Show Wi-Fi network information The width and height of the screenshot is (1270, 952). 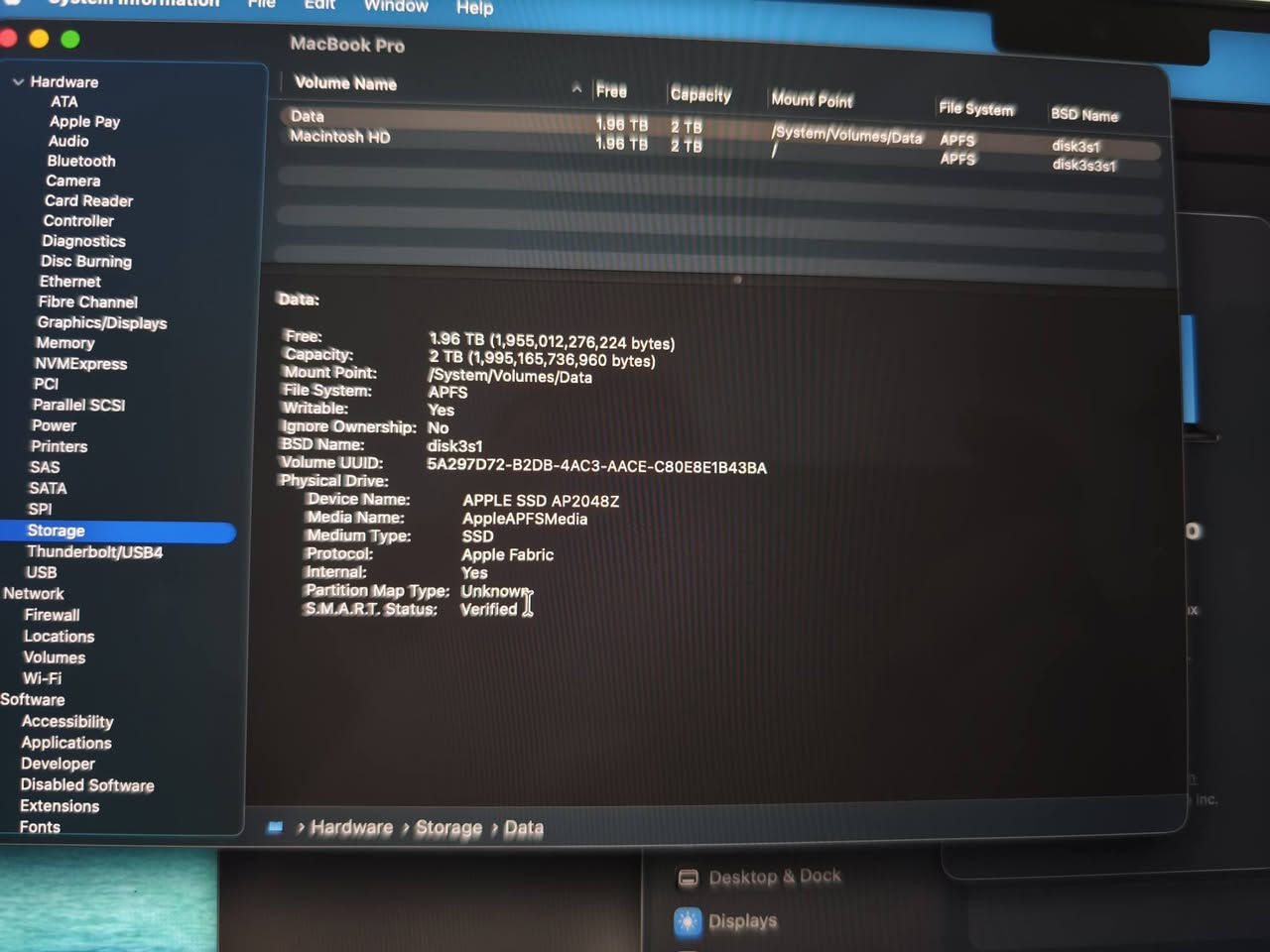[x=42, y=678]
